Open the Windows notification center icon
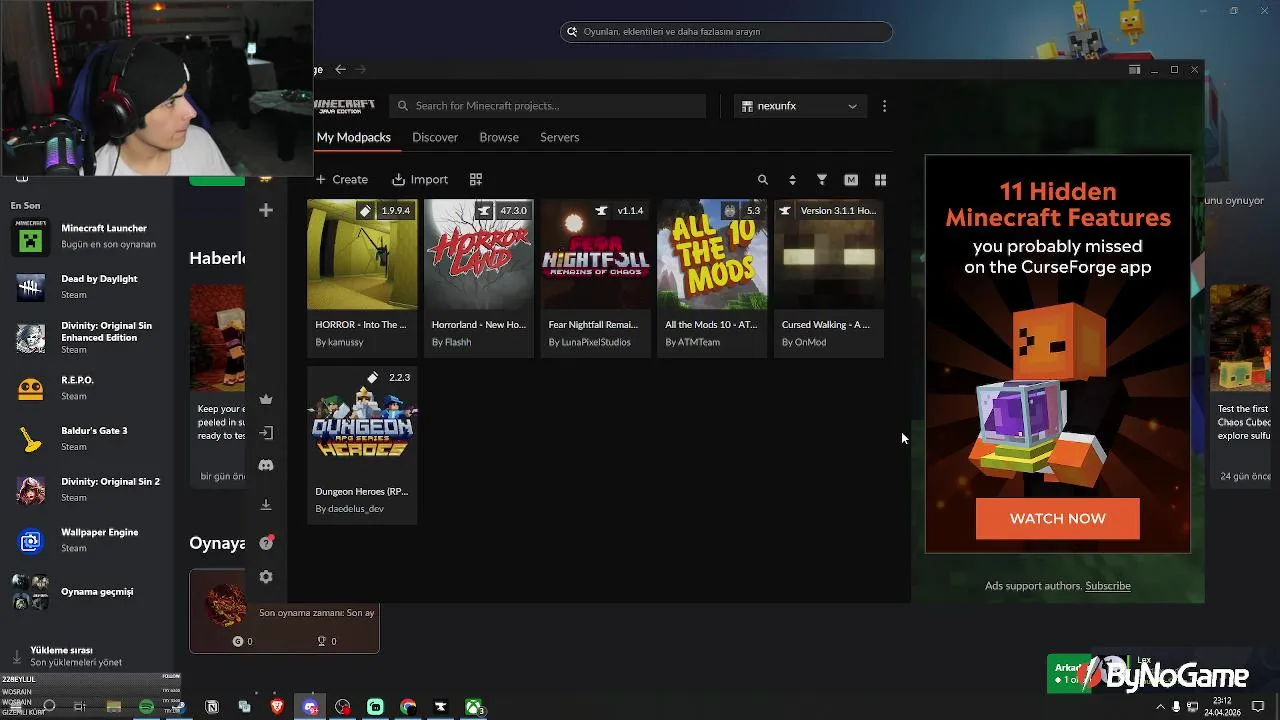1280x720 pixels. [1258, 707]
